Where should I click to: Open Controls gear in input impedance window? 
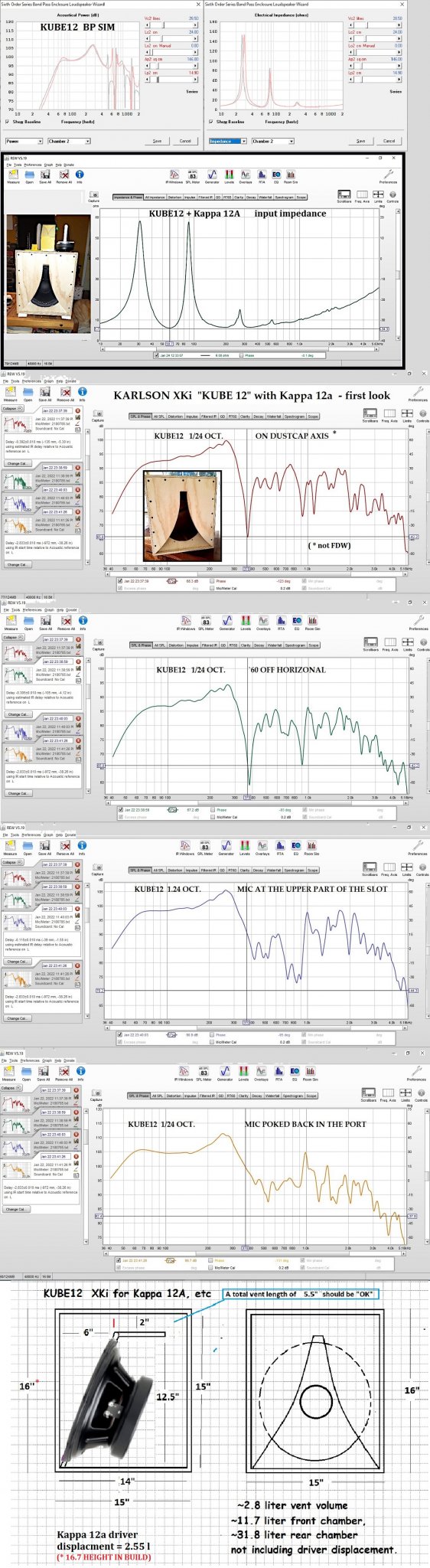click(393, 197)
